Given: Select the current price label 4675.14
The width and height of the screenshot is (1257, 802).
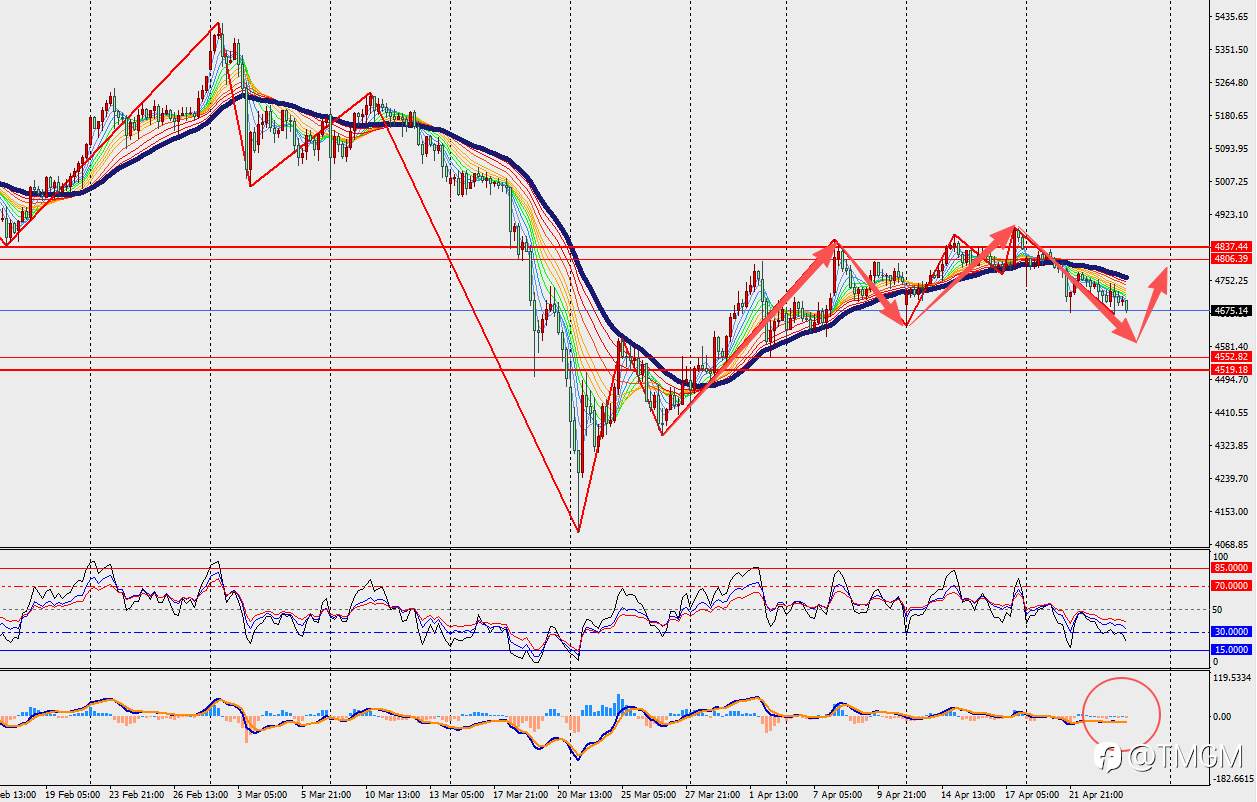Looking at the screenshot, I should point(1231,311).
